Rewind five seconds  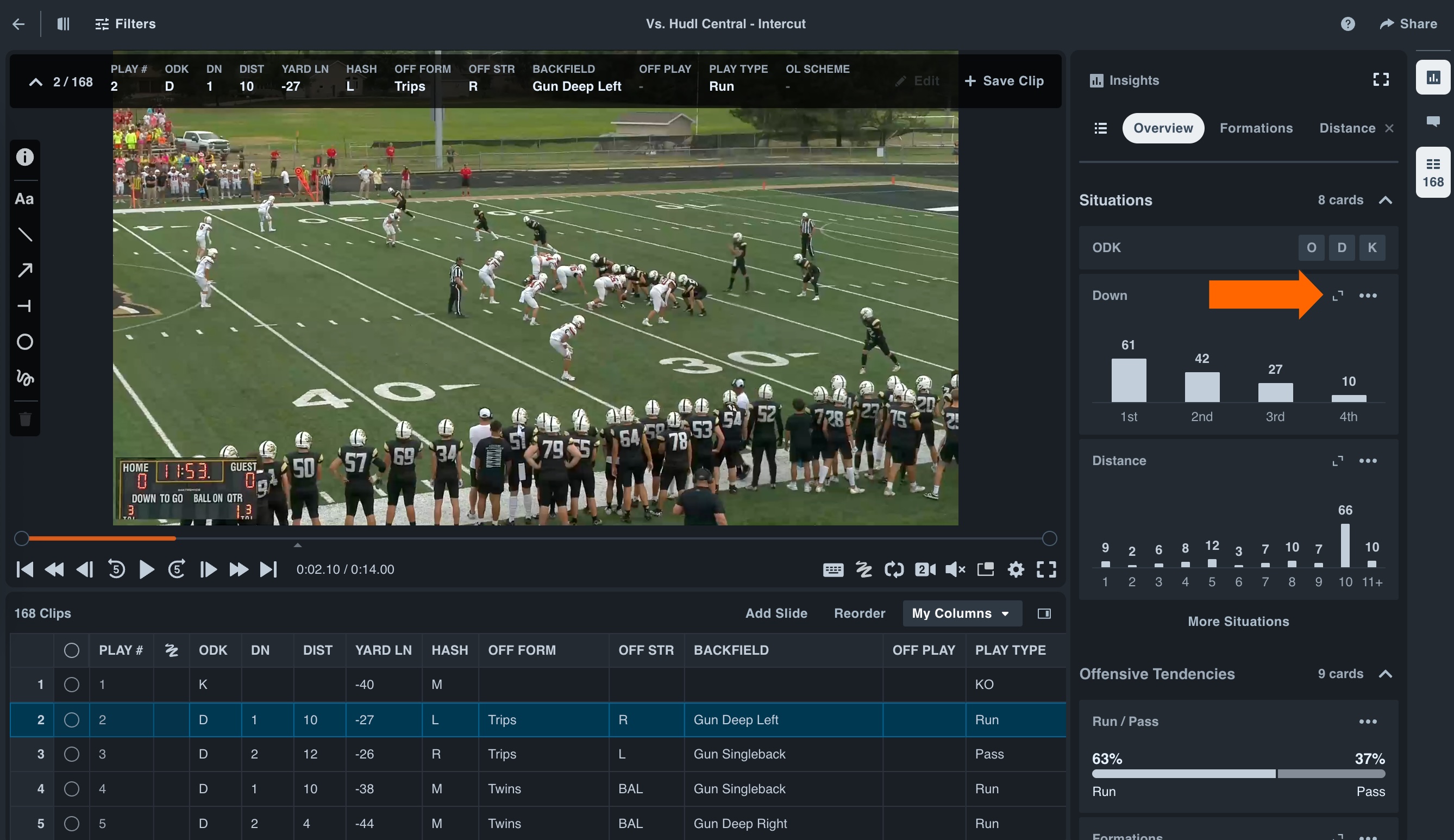coord(116,569)
